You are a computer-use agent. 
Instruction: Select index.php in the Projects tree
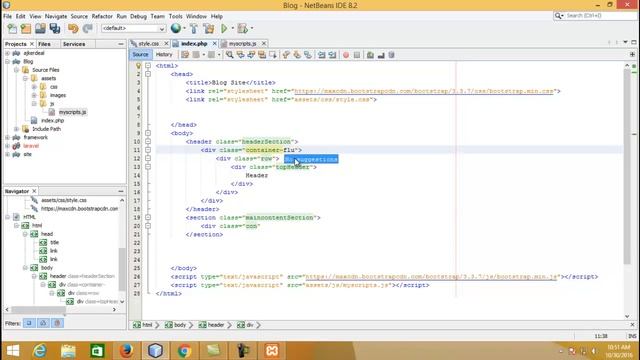tap(52, 120)
